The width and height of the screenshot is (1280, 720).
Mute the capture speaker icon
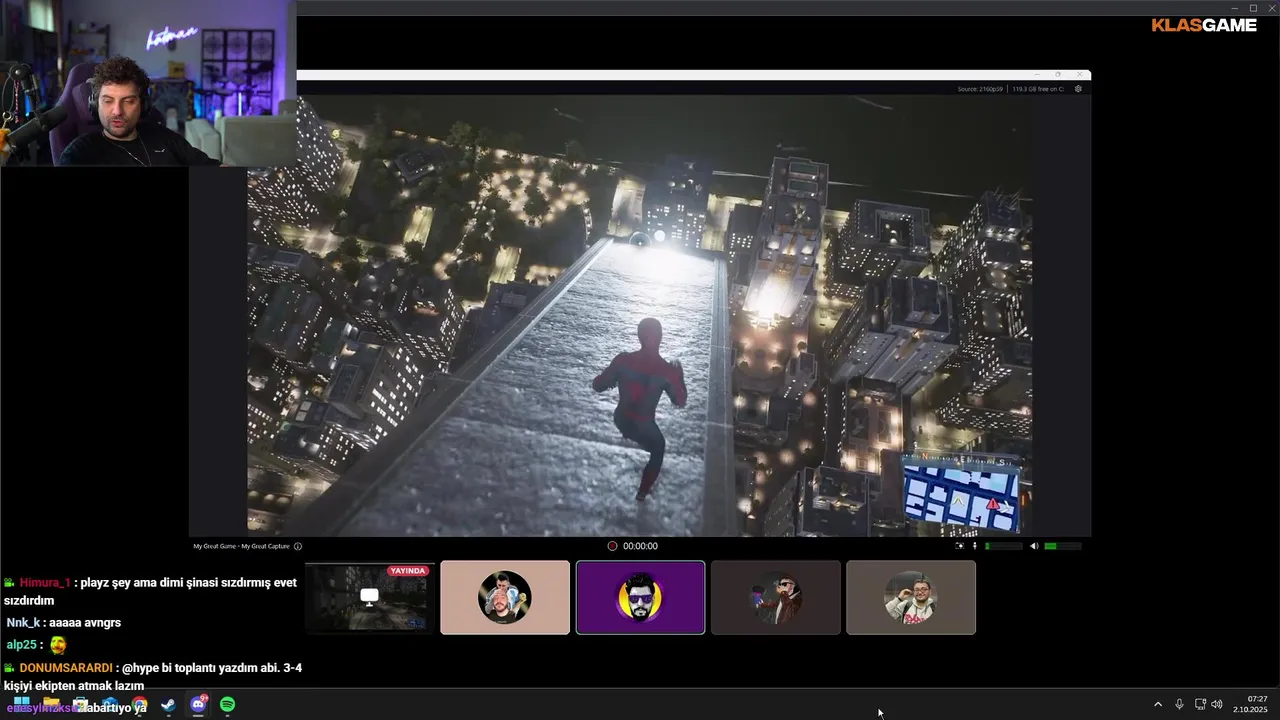click(1034, 546)
